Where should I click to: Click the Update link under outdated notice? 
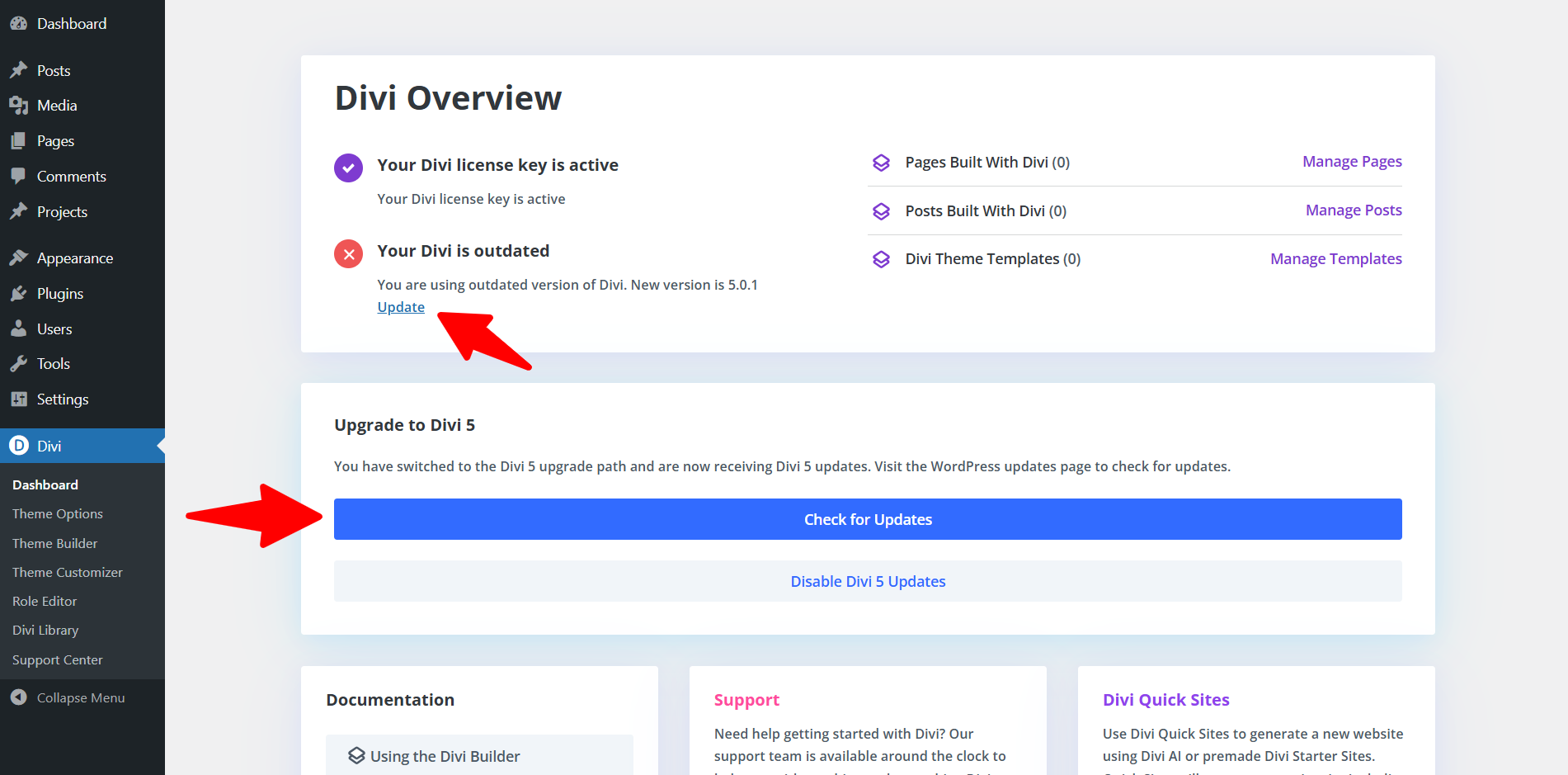pyautogui.click(x=401, y=307)
